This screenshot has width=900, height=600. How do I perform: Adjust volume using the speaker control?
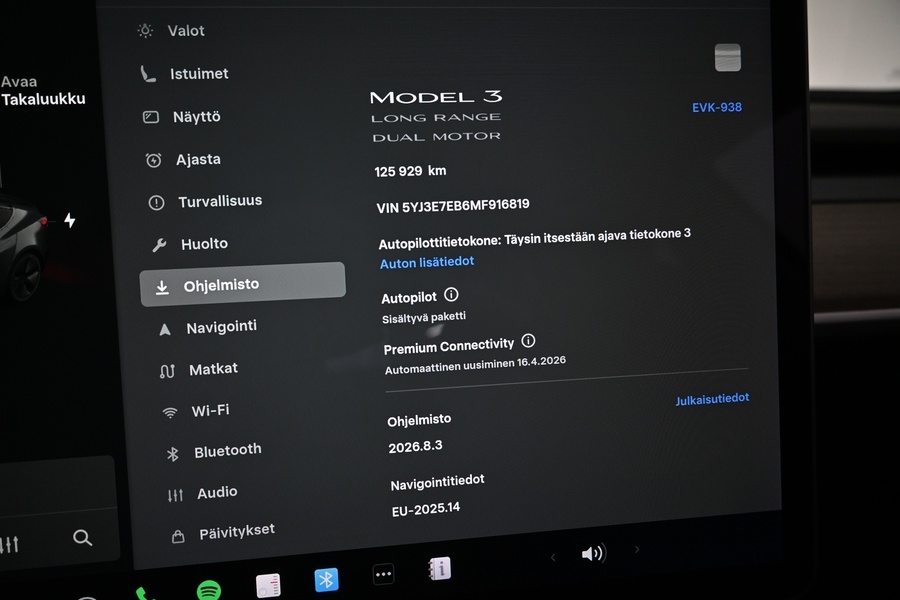(x=593, y=553)
